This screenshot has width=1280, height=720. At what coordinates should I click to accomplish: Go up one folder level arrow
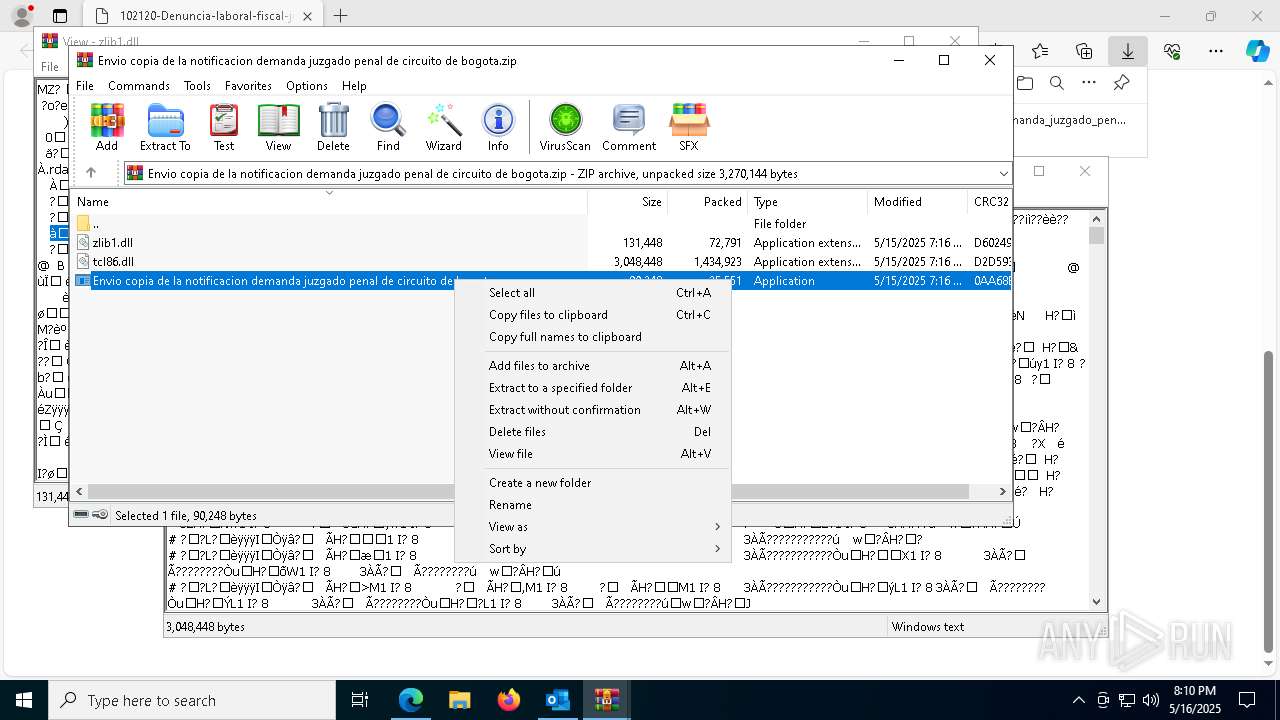coord(91,173)
